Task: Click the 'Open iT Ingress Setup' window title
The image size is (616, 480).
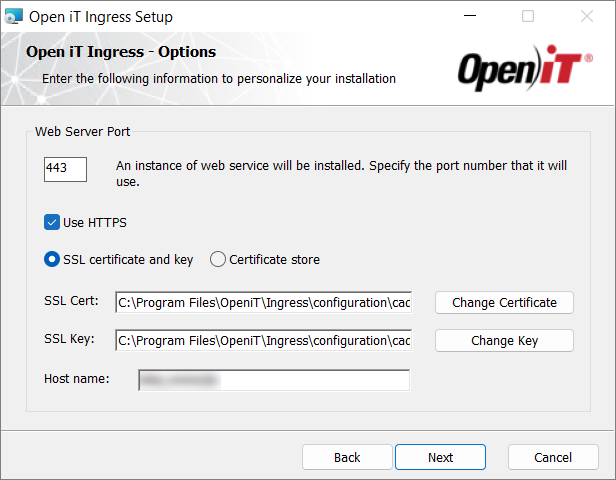Action: pyautogui.click(x=101, y=17)
